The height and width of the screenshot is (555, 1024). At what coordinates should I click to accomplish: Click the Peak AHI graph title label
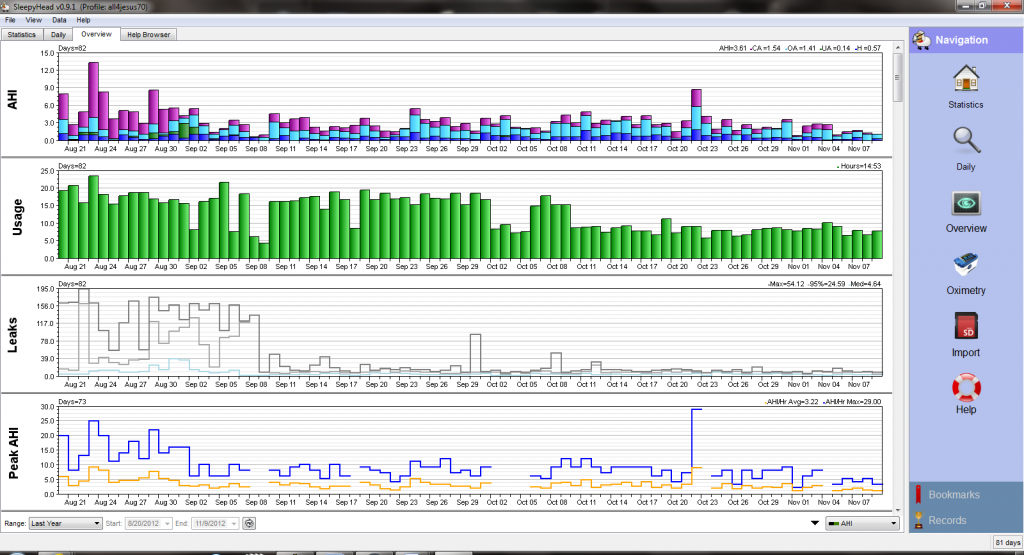pyautogui.click(x=13, y=452)
